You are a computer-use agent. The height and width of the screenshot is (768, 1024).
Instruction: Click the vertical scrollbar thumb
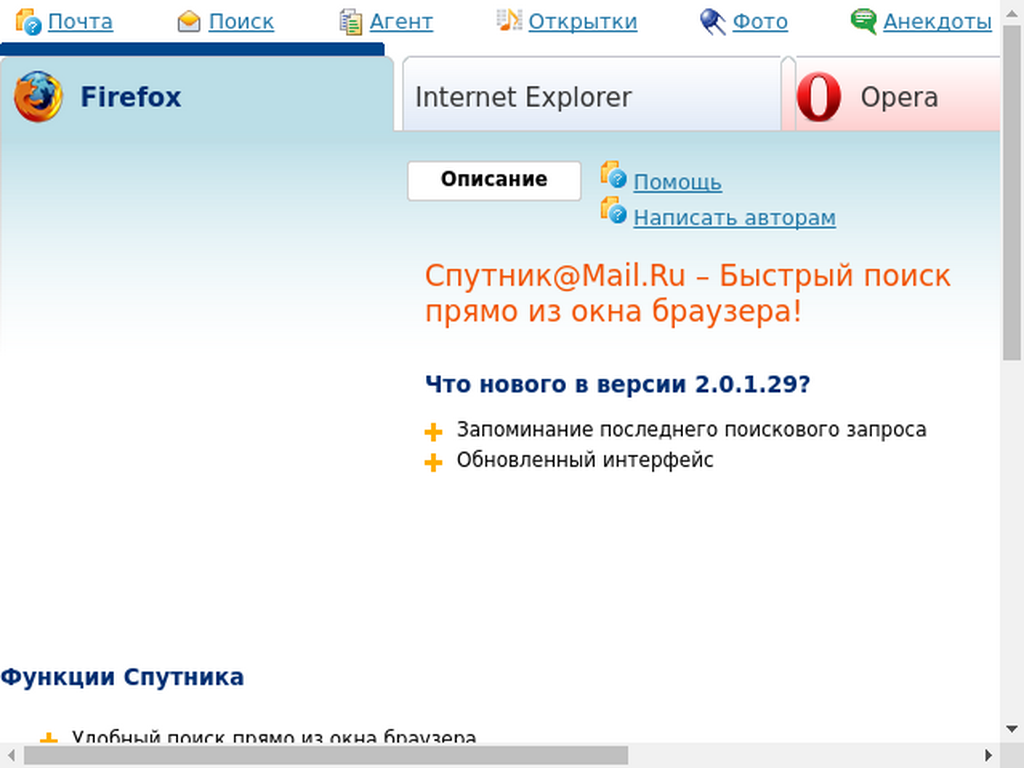click(x=1012, y=192)
